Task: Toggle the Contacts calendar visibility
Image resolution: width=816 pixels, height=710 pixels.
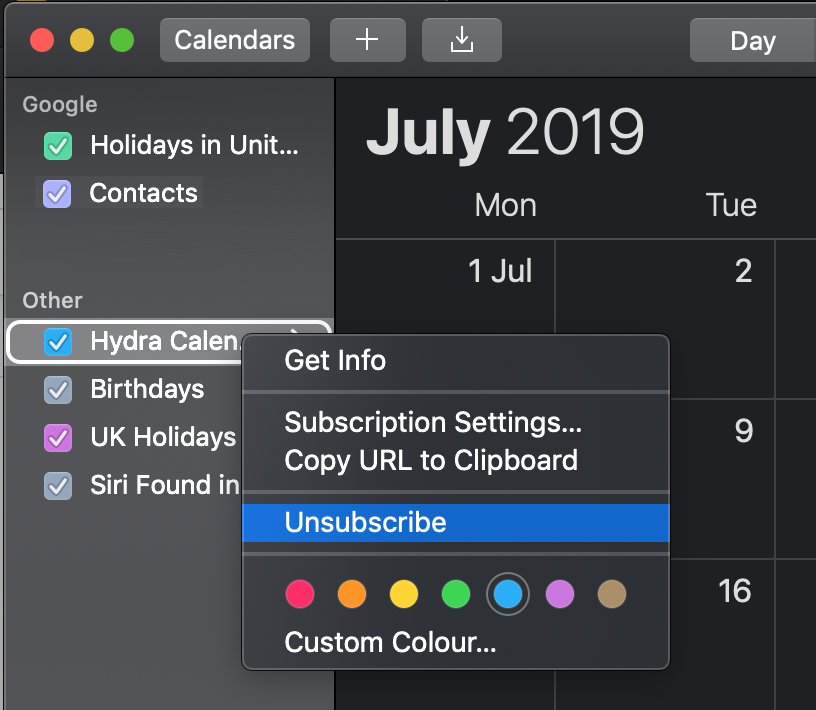Action: (58, 193)
